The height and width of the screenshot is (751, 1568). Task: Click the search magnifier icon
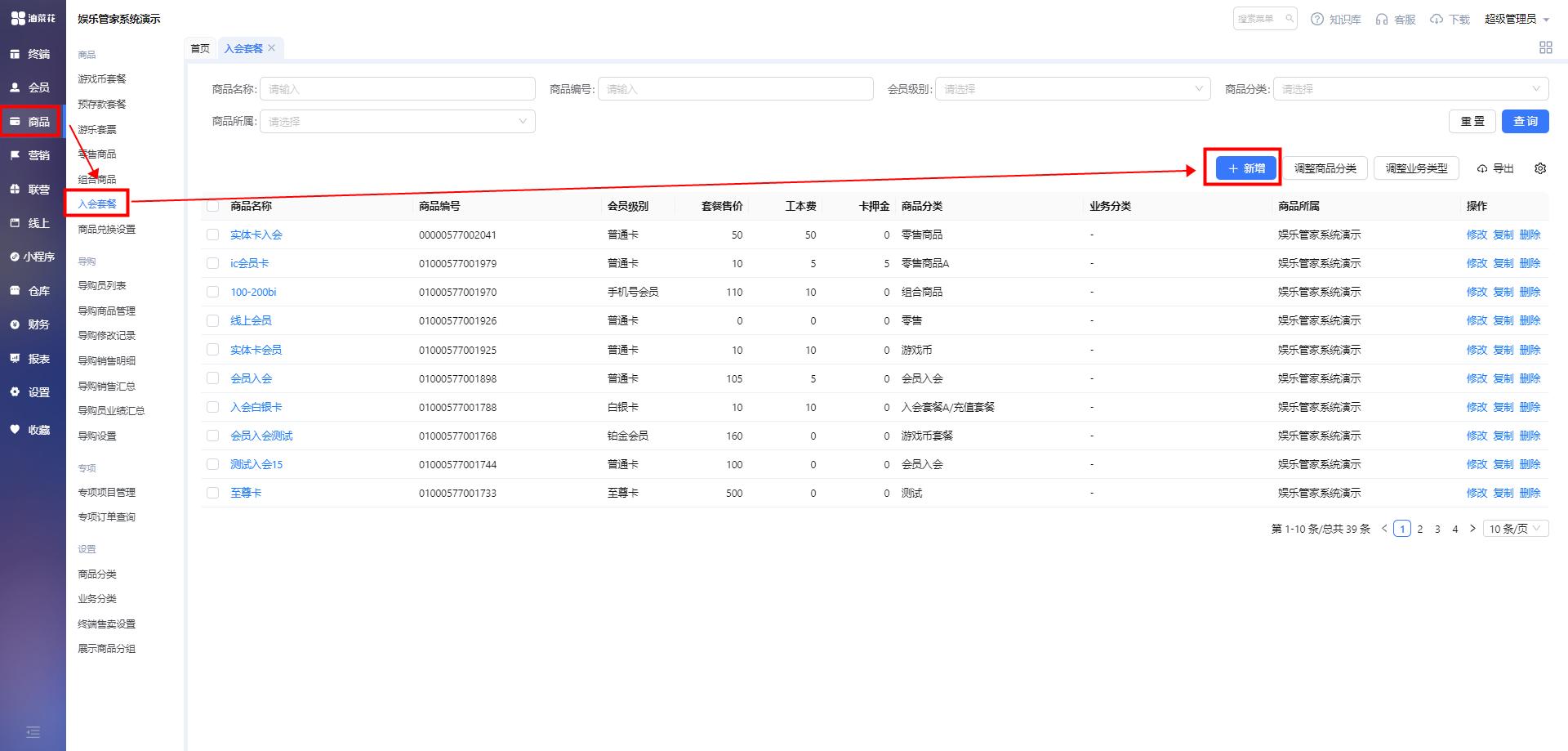pos(1290,19)
